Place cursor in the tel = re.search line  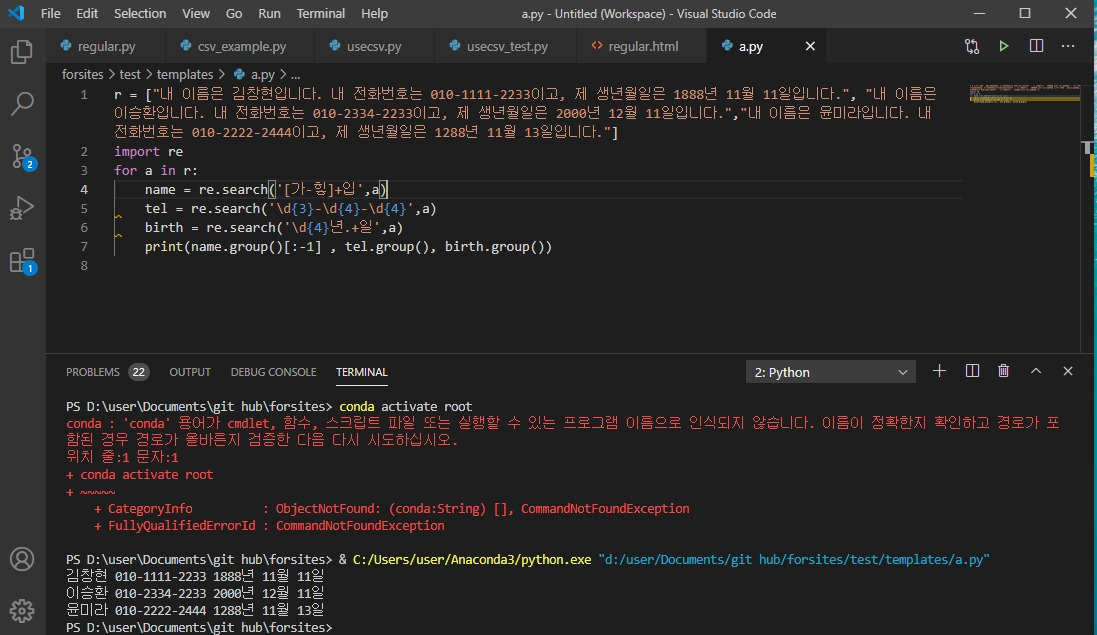coord(290,208)
